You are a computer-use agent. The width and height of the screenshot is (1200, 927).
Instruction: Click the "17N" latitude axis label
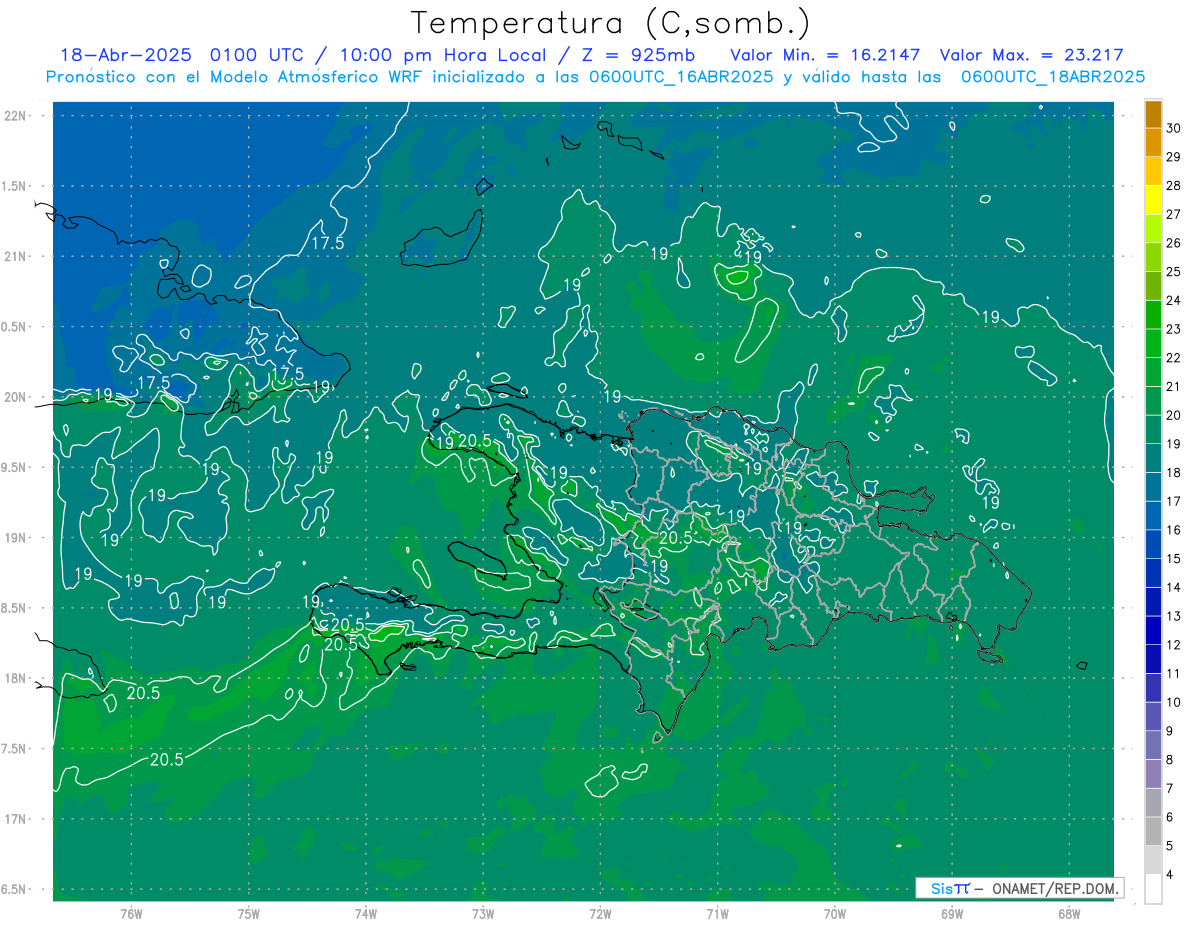click(x=16, y=819)
